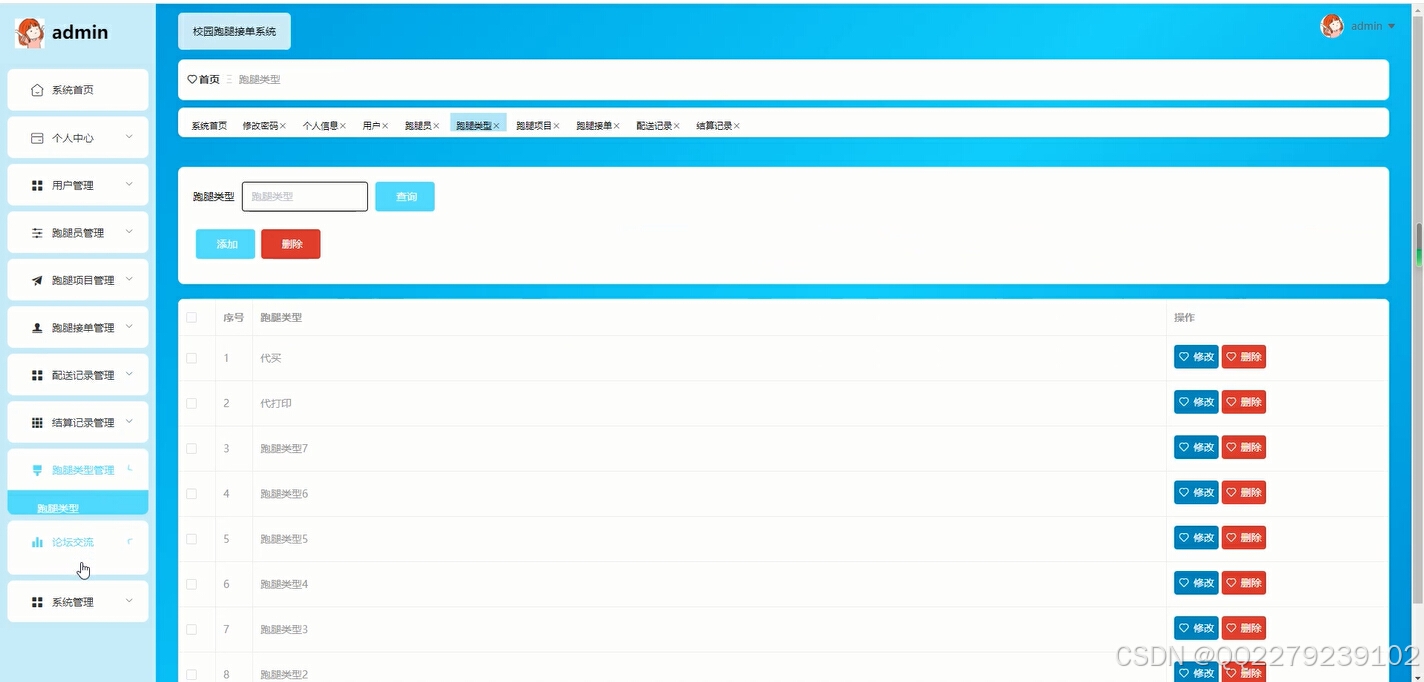Click the grid icon beside 用户管理
This screenshot has width=1424, height=682.
click(38, 184)
